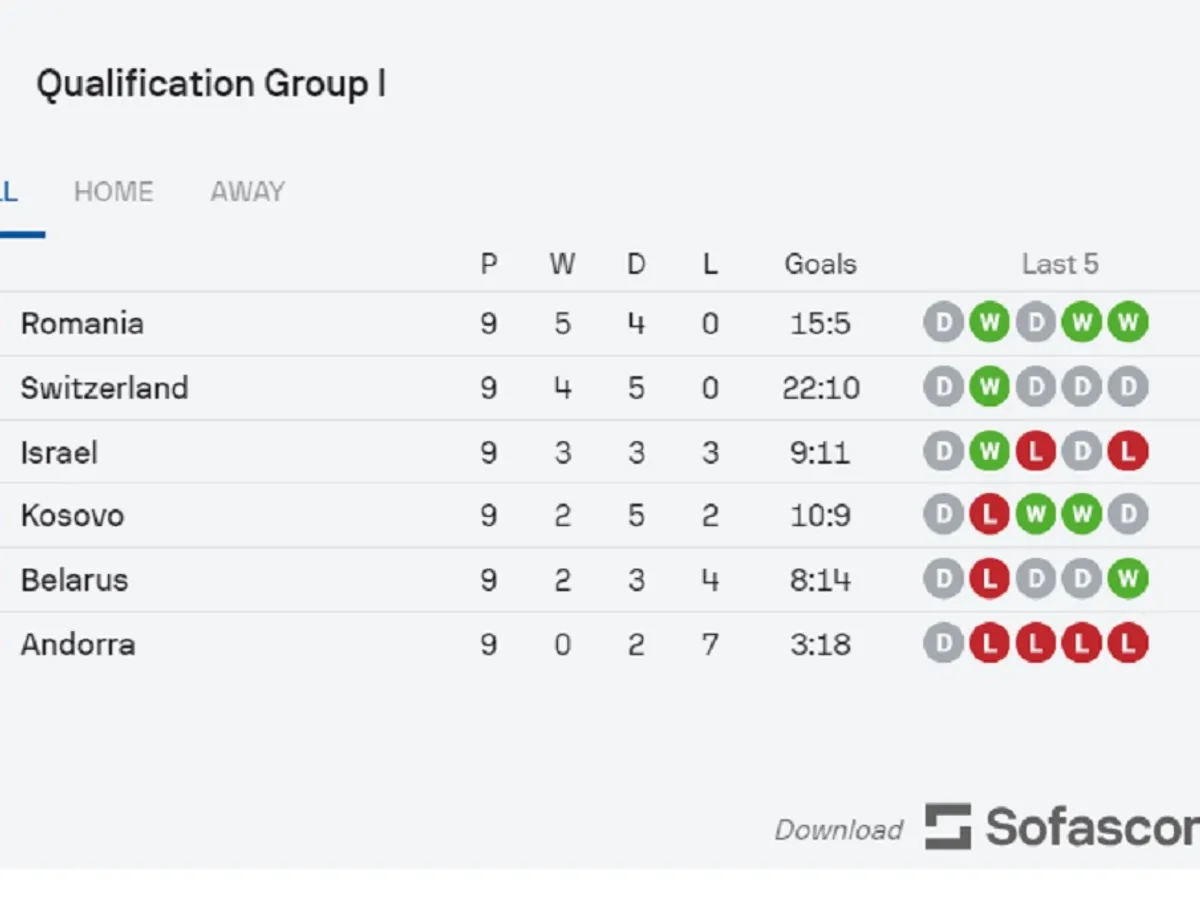Open the Belarus team entry
This screenshot has height=900, width=1200.
click(x=74, y=580)
